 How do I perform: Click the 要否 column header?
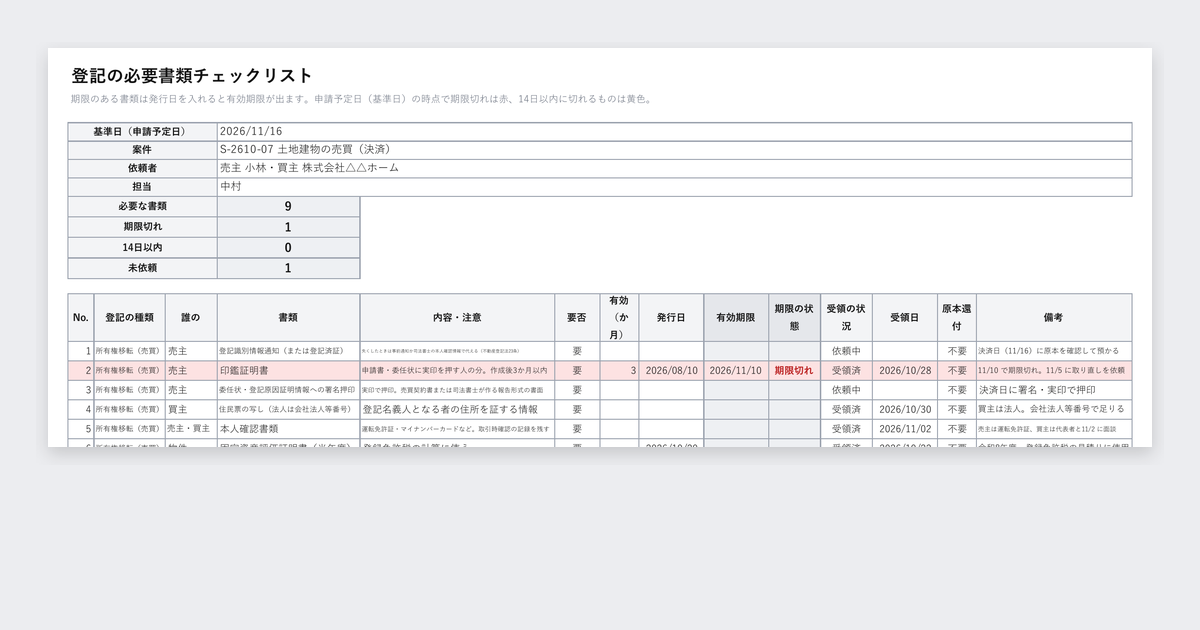(x=577, y=317)
